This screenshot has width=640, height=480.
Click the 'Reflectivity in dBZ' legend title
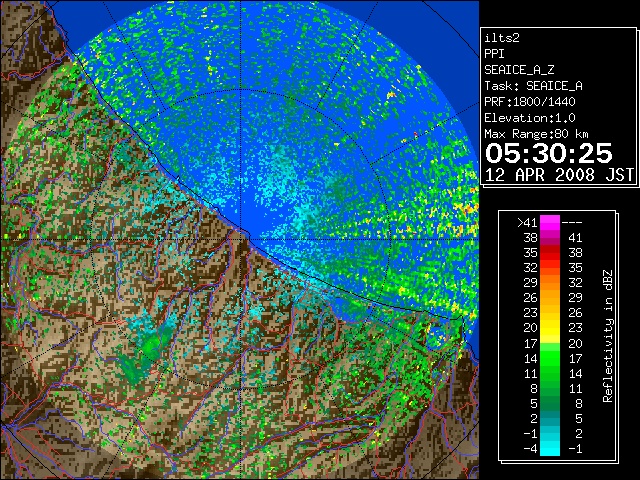pos(607,336)
